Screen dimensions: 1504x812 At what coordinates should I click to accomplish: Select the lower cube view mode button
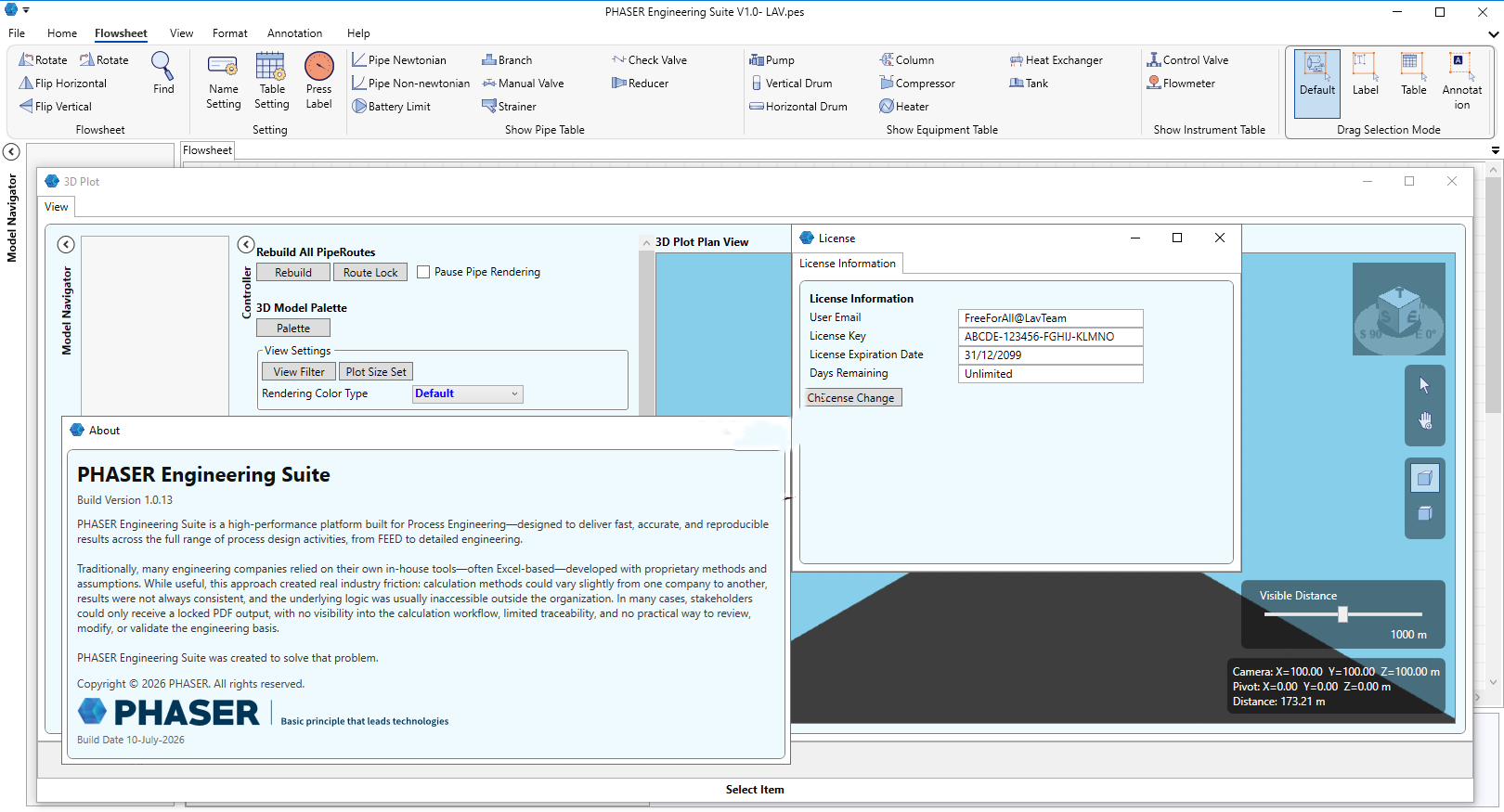[x=1425, y=514]
